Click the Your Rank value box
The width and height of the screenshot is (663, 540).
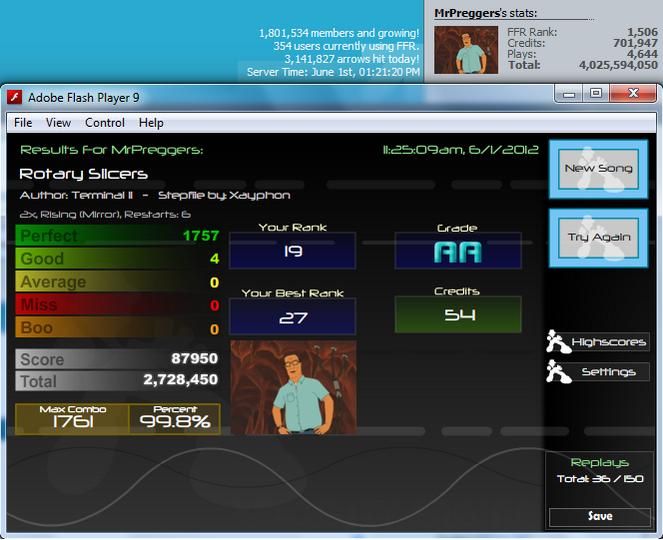click(x=293, y=251)
